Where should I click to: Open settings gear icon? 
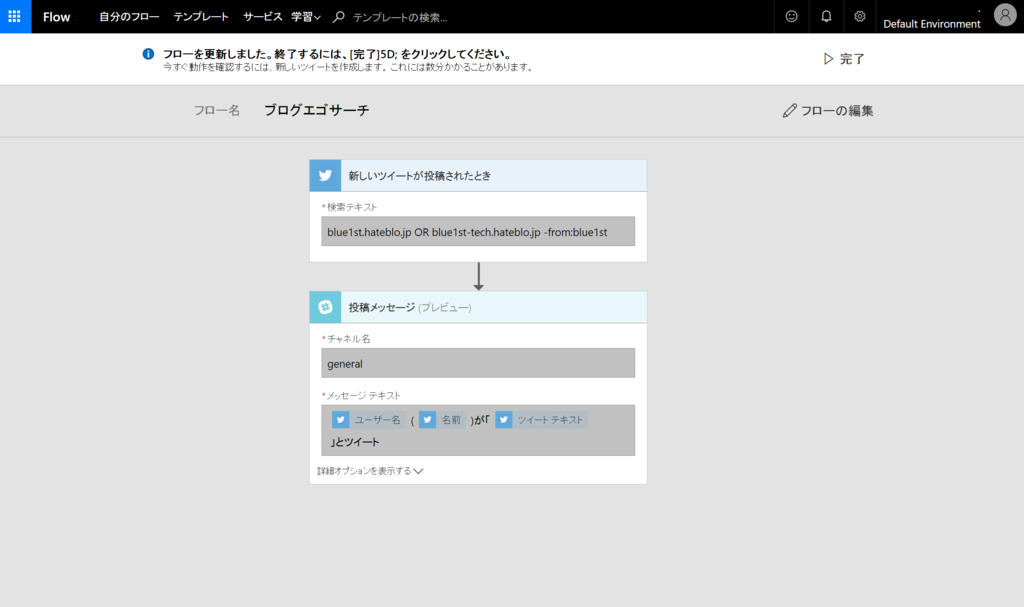coord(859,16)
